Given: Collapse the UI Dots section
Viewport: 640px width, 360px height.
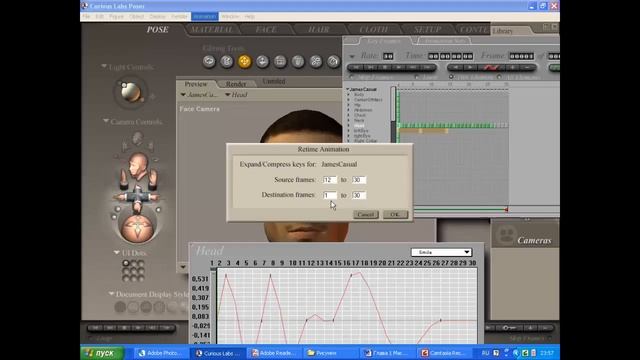Looking at the screenshot, I should 117,253.
